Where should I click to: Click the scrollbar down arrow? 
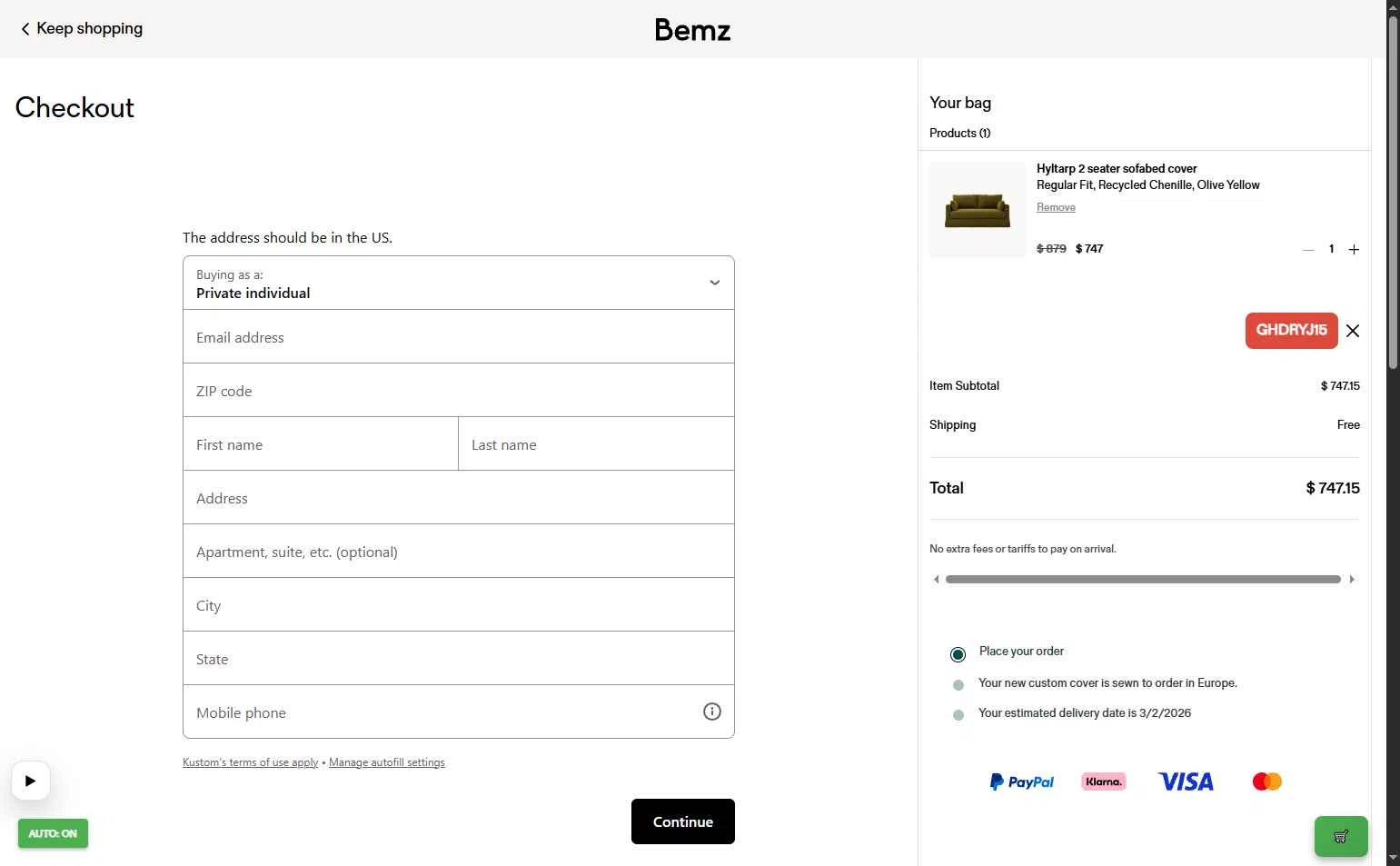click(1393, 858)
